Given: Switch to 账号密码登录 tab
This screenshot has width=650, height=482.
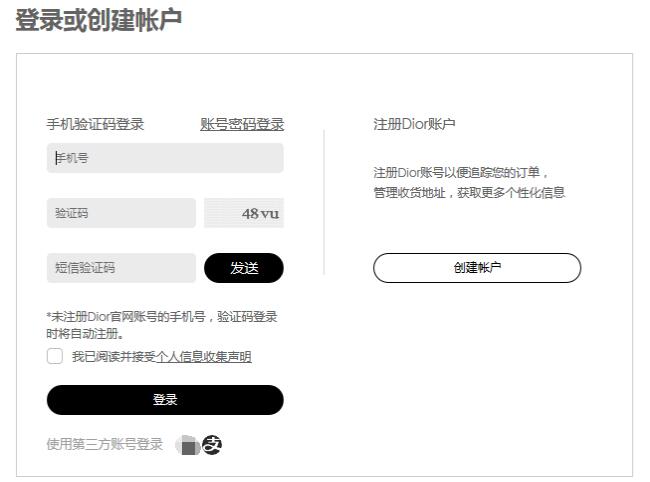Looking at the screenshot, I should (242, 125).
